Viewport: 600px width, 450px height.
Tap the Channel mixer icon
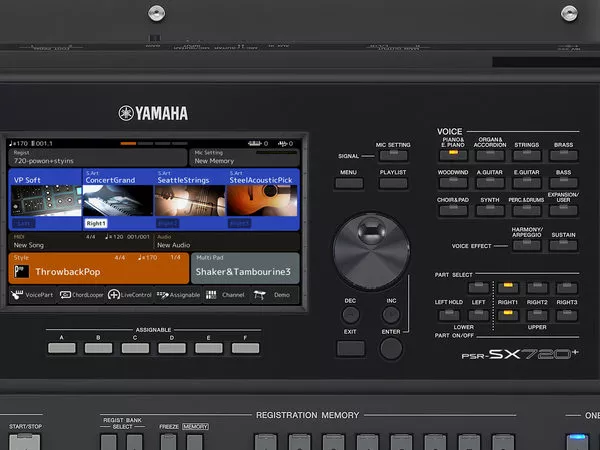coord(226,295)
